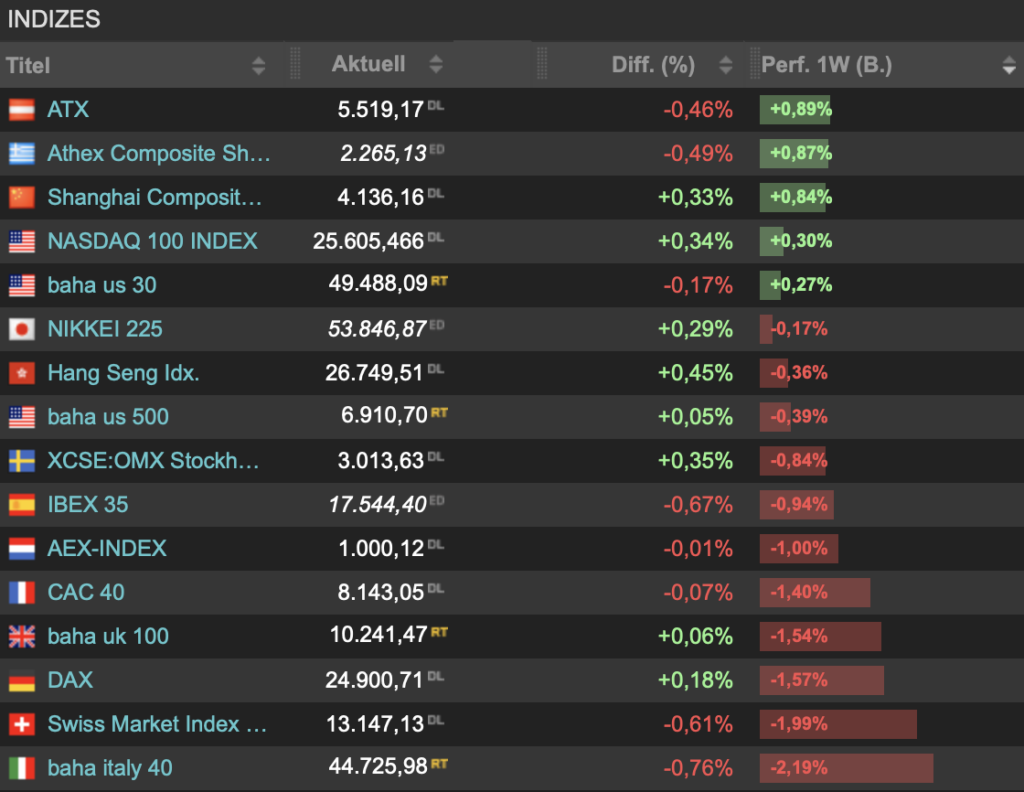Open the DAX index link

click(70, 680)
